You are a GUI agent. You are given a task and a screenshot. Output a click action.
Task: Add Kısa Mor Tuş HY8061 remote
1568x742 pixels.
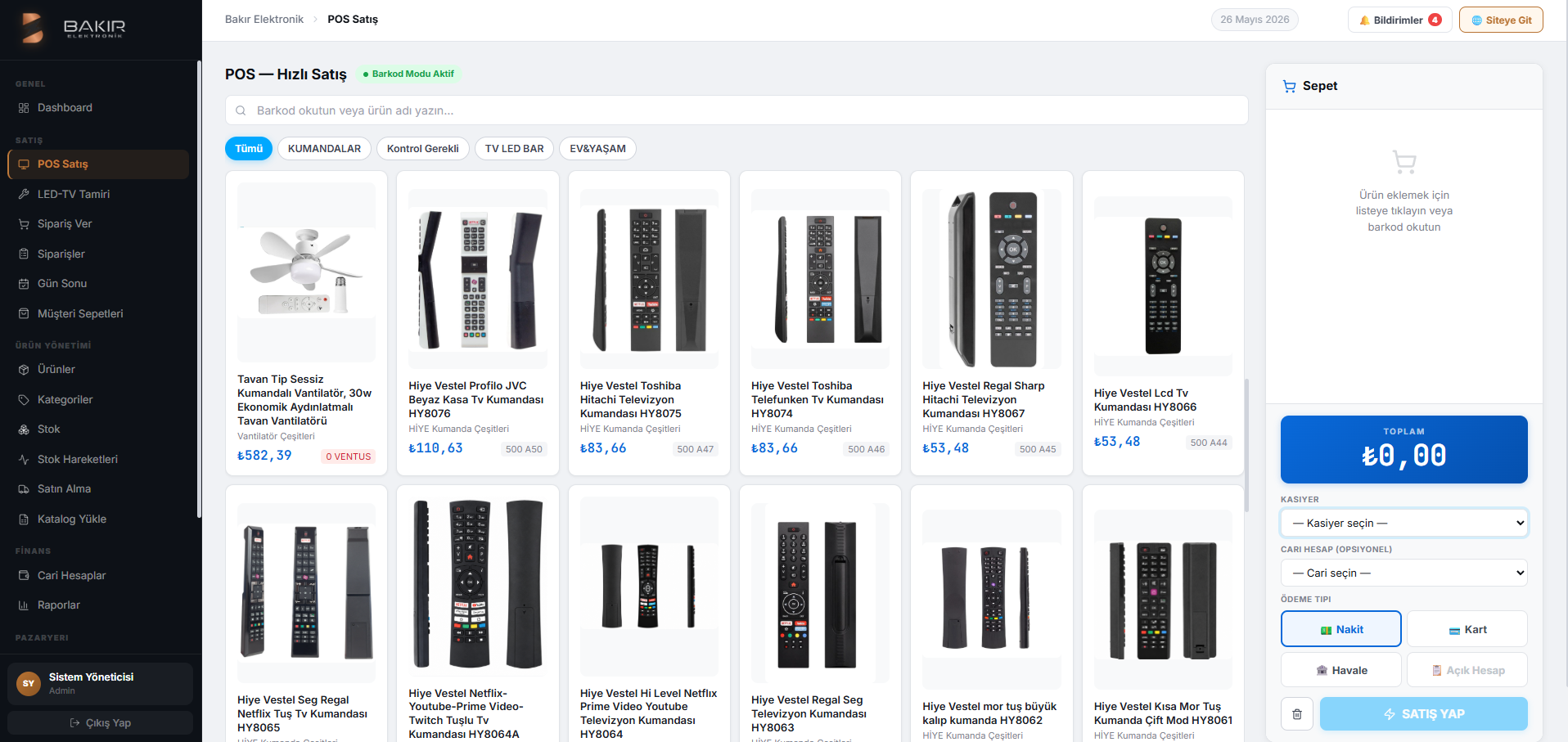[x=1163, y=614]
